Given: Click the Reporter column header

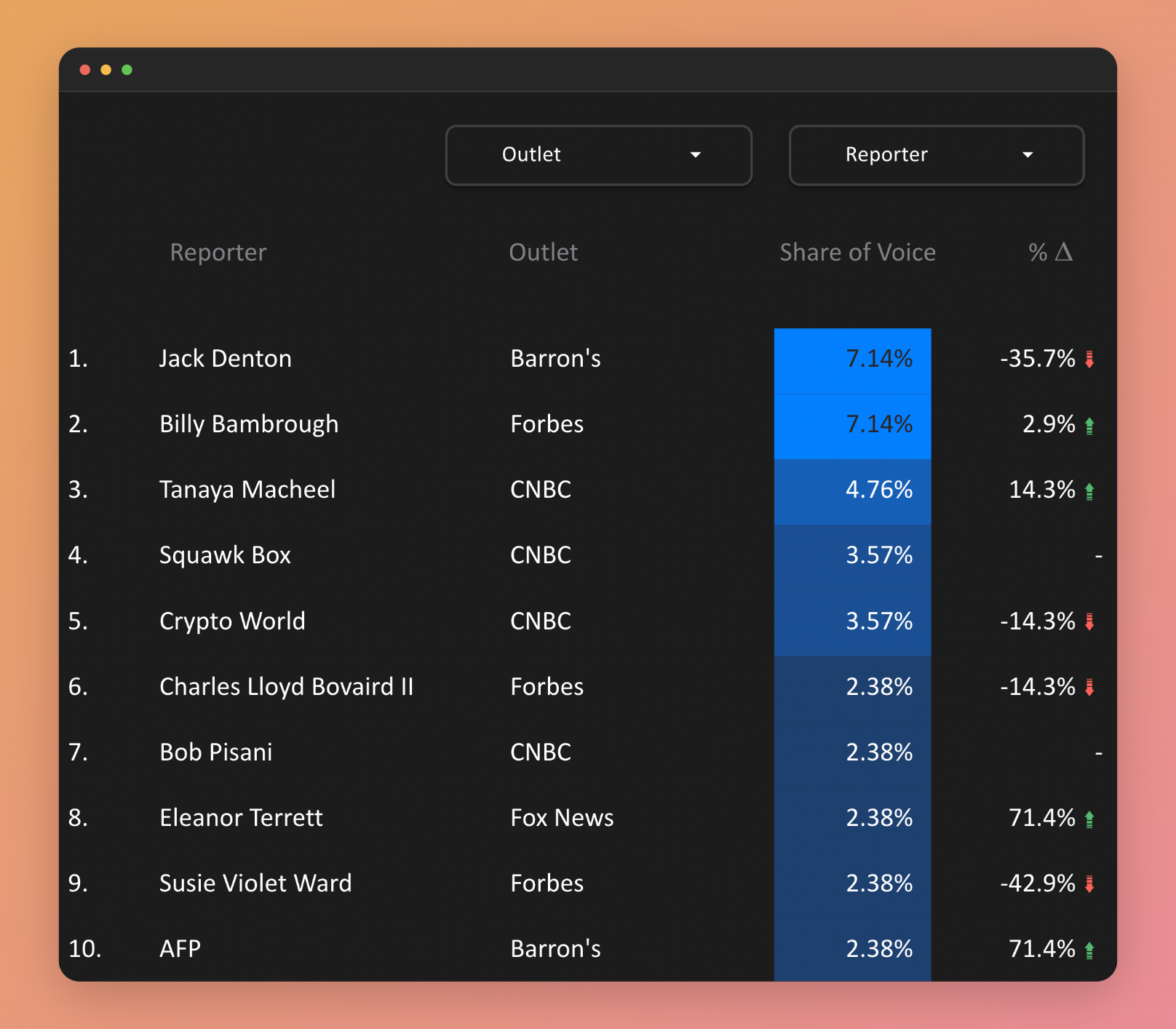Looking at the screenshot, I should [x=218, y=253].
